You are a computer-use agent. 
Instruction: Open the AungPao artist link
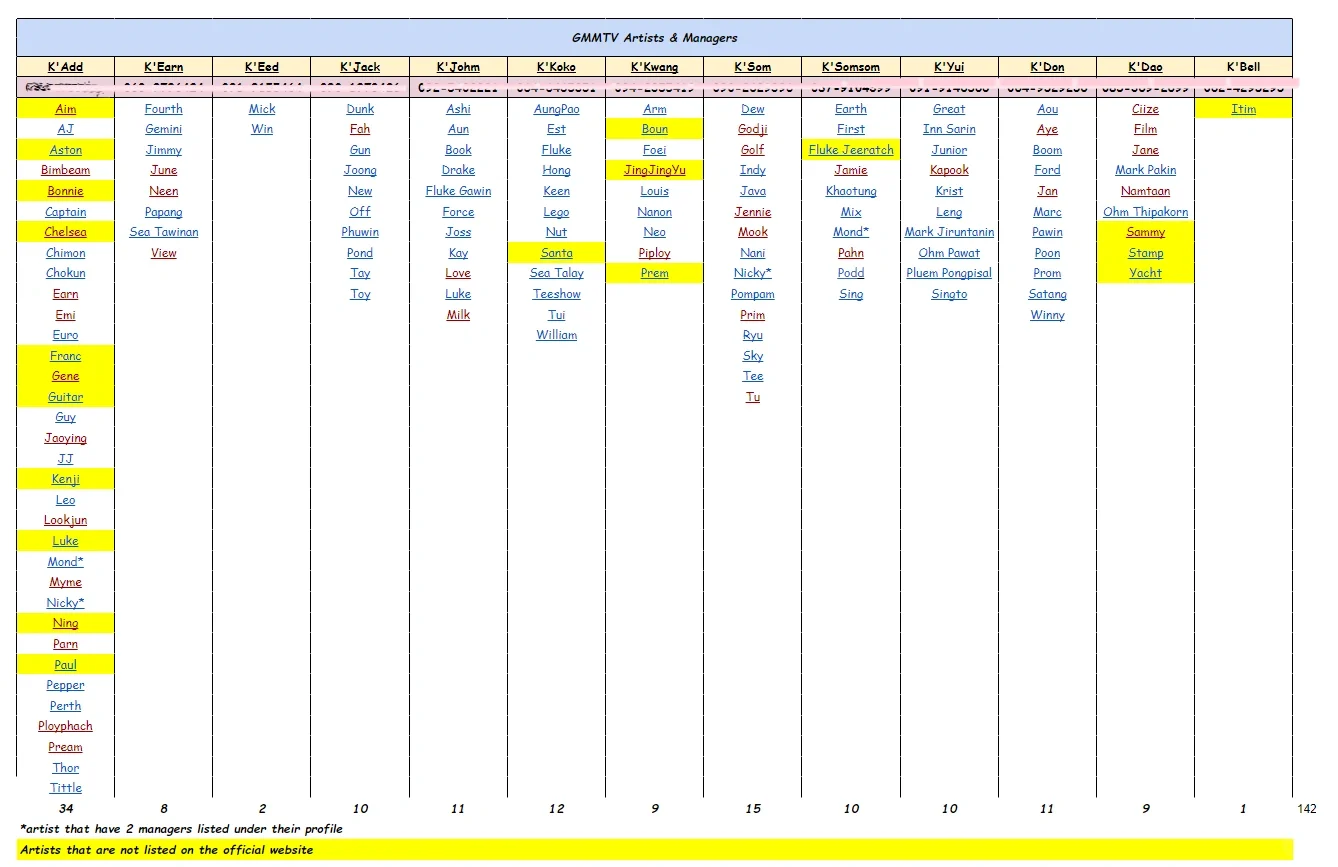click(556, 109)
